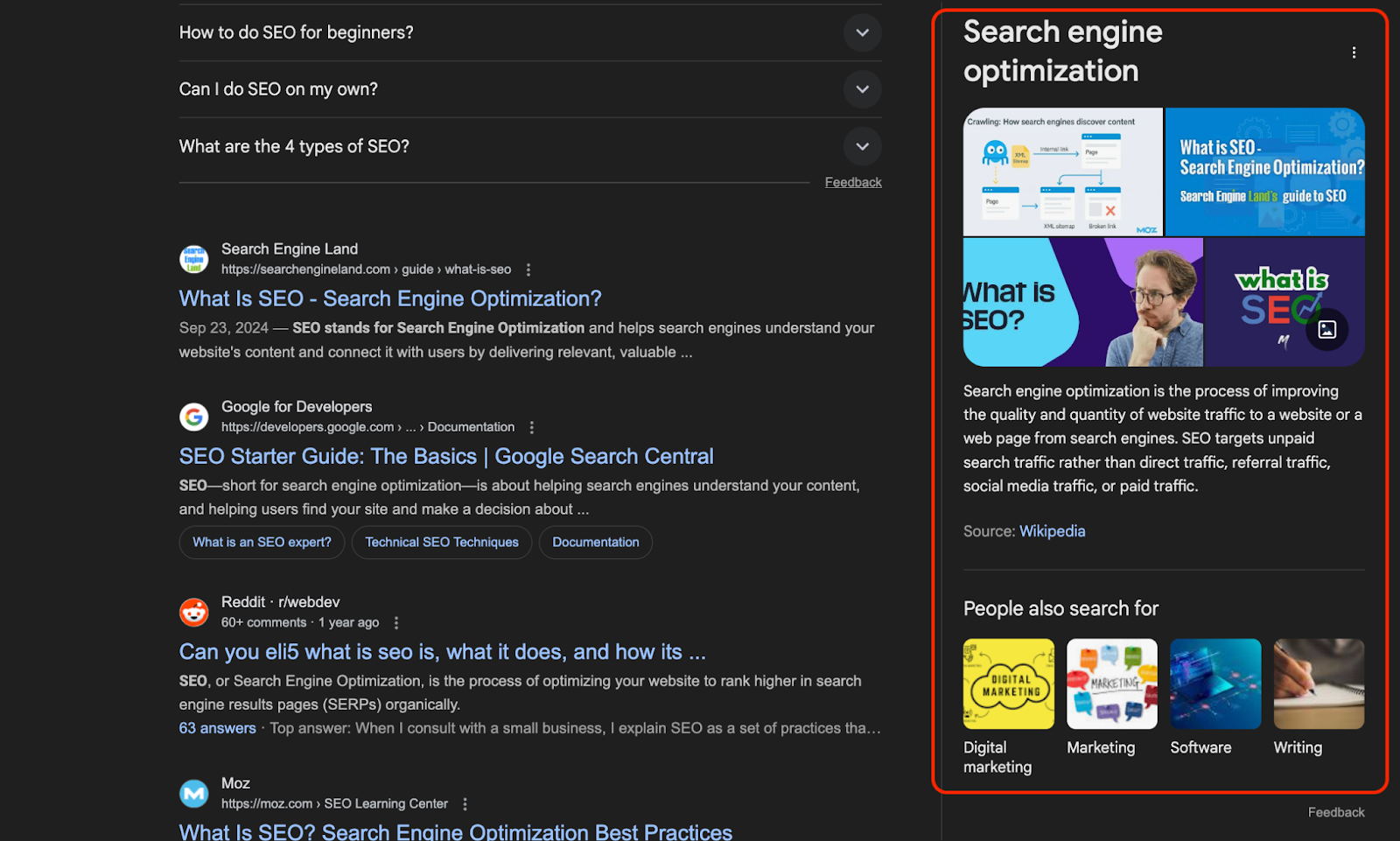Open 'What is SEO?' image with thinking man
The width and height of the screenshot is (1400, 841).
point(1083,302)
